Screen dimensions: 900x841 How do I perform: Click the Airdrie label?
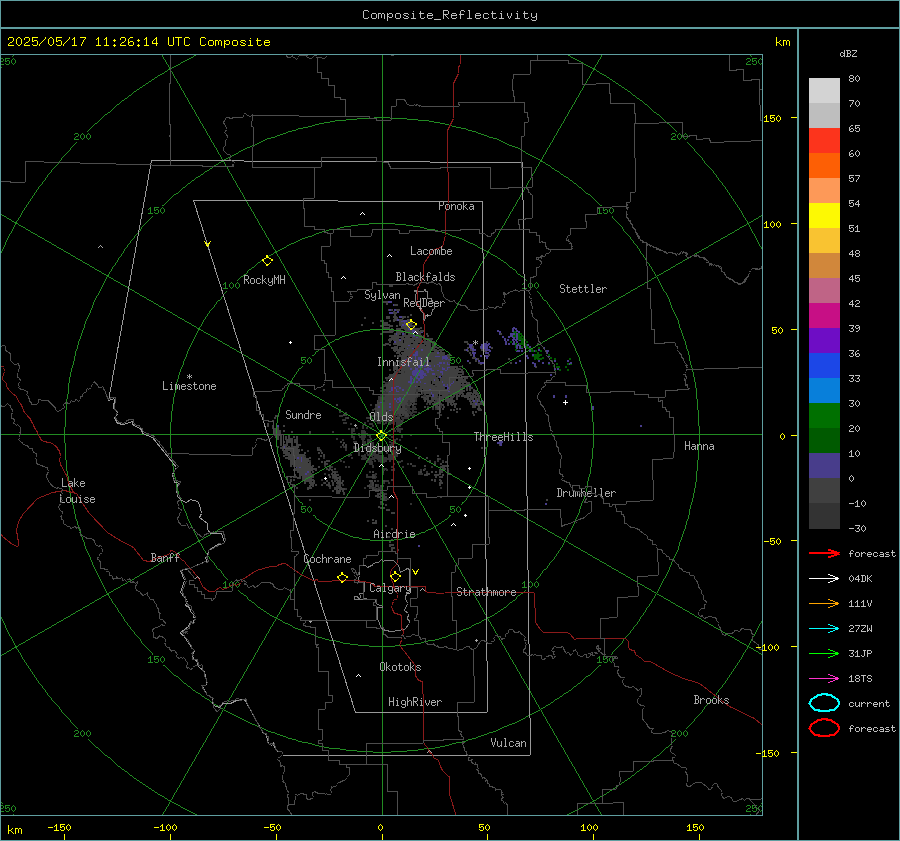tap(394, 534)
